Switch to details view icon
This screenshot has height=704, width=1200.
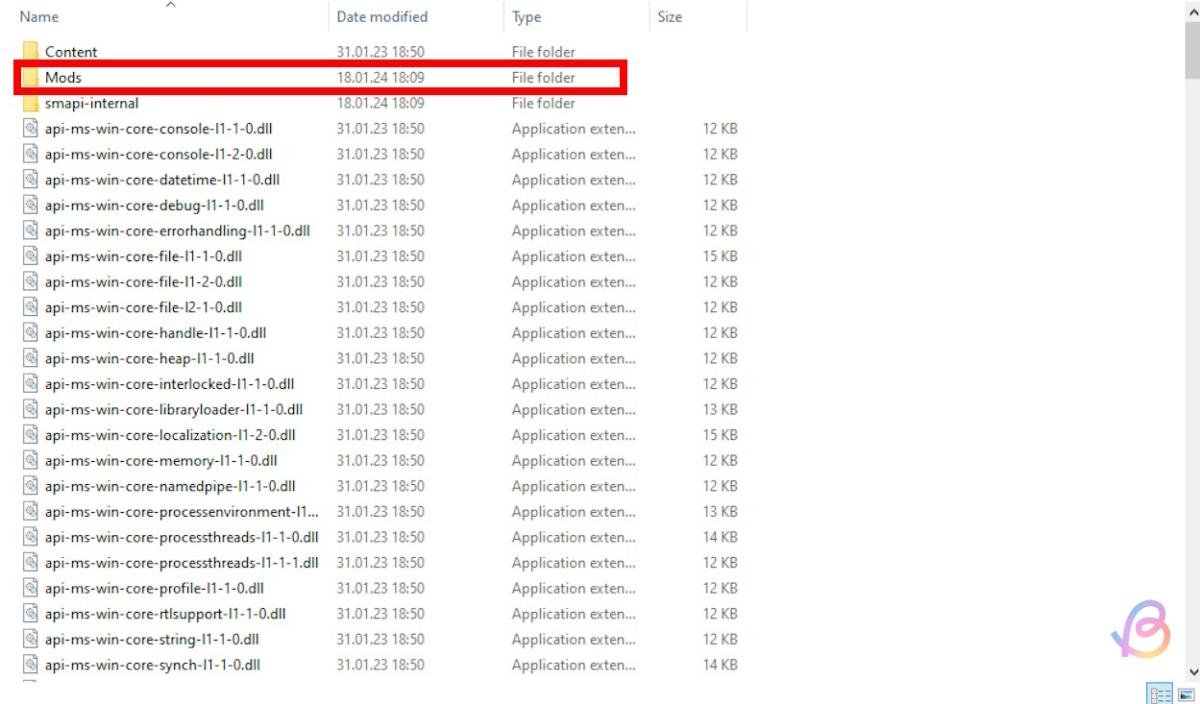[x=1160, y=694]
